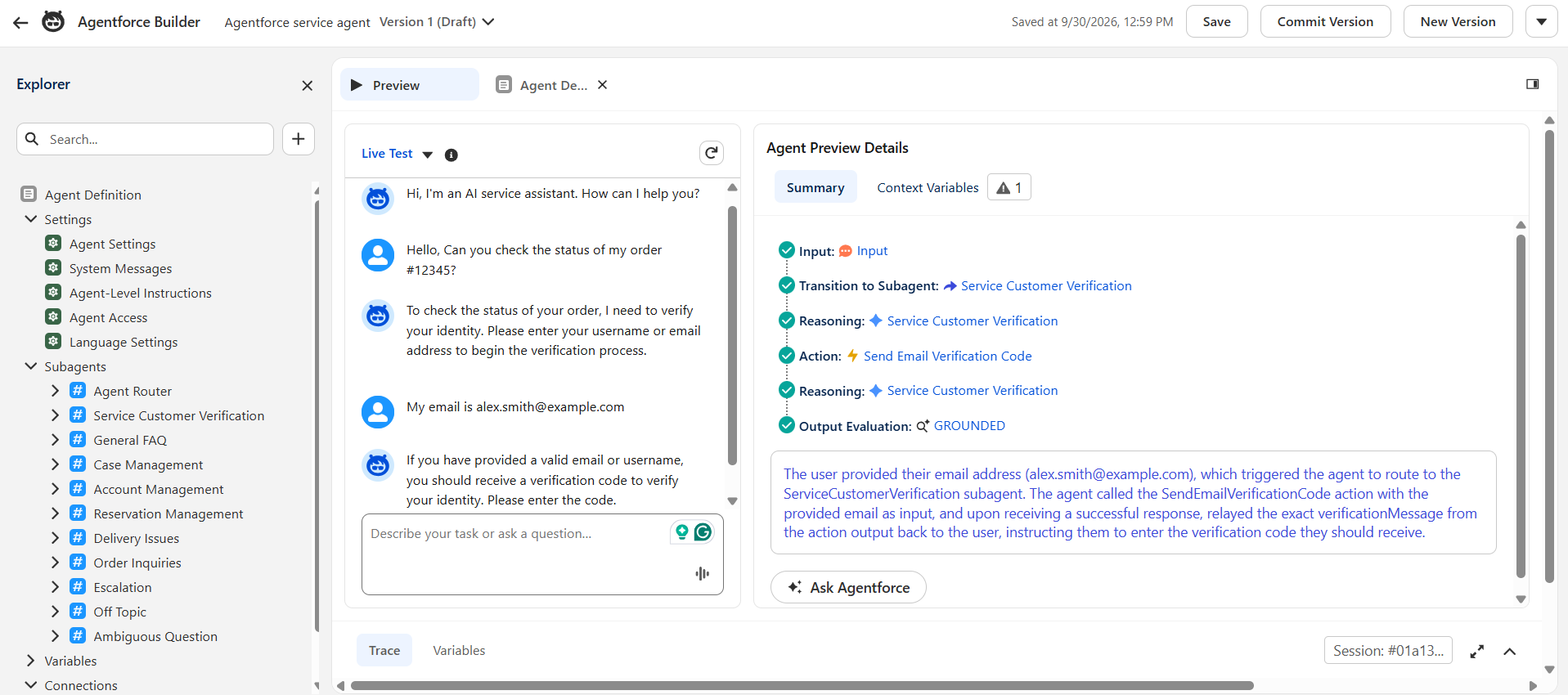Click the horizontal scrollbar at the bottom
Screen dimensions: 1568x695
point(802,686)
